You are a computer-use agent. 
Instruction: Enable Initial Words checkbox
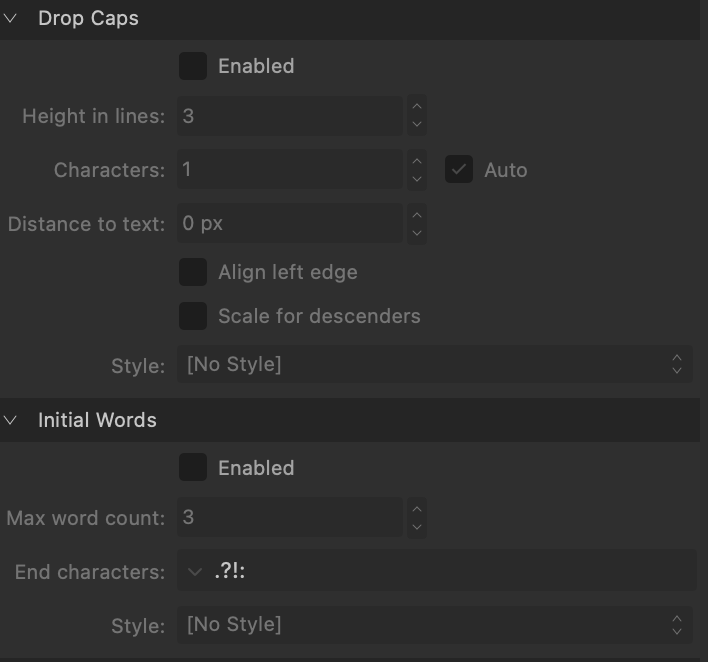[193, 468]
